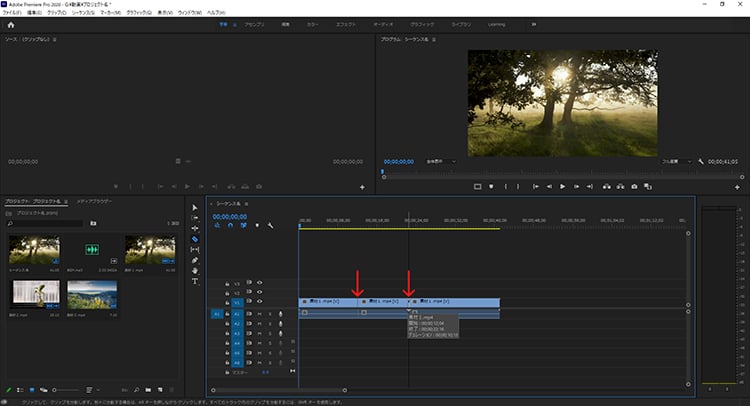
Task: Add a marker in the timeline panel
Action: coord(257,225)
